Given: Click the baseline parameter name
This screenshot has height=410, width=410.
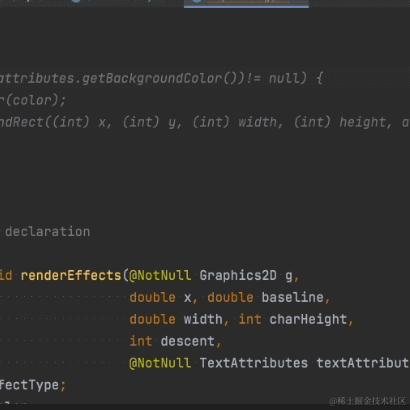Looking at the screenshot, I should (292, 297).
